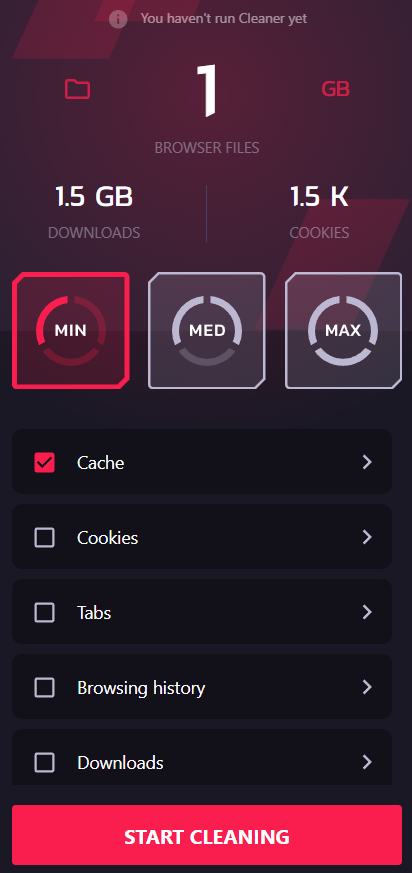Expand Cache details with the chevron

367,462
